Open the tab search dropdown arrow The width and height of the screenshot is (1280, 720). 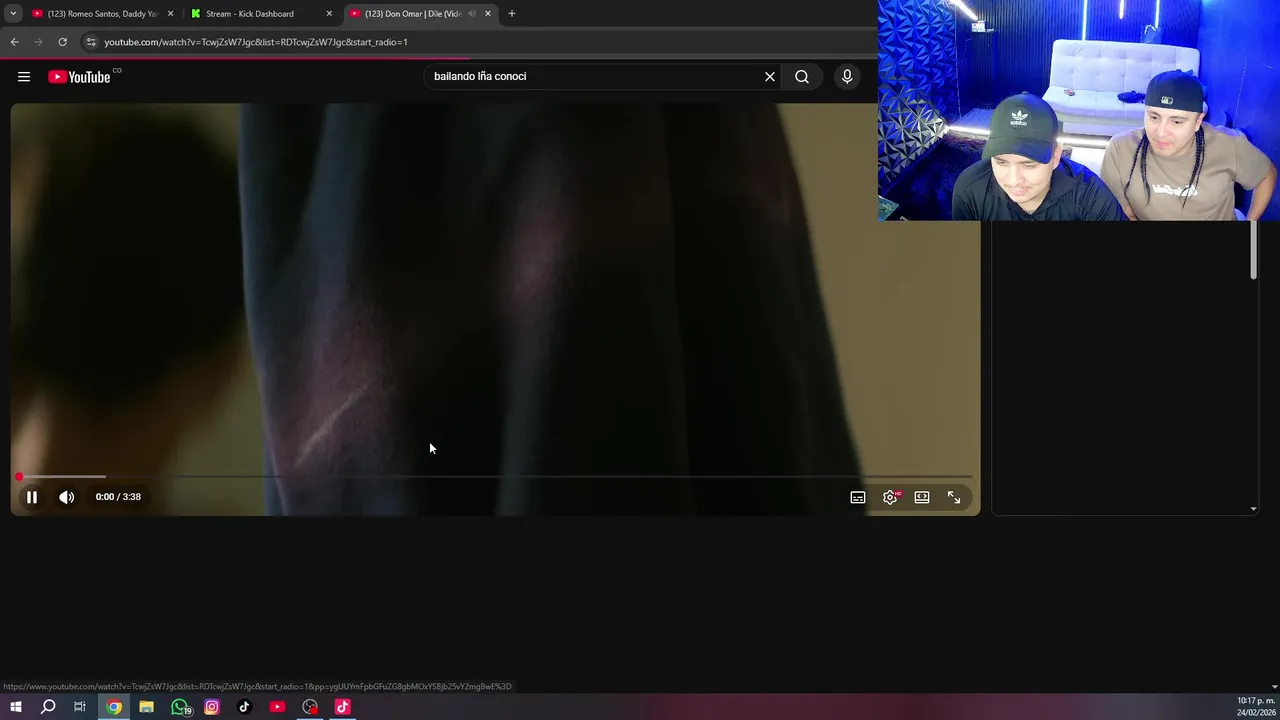pos(13,14)
